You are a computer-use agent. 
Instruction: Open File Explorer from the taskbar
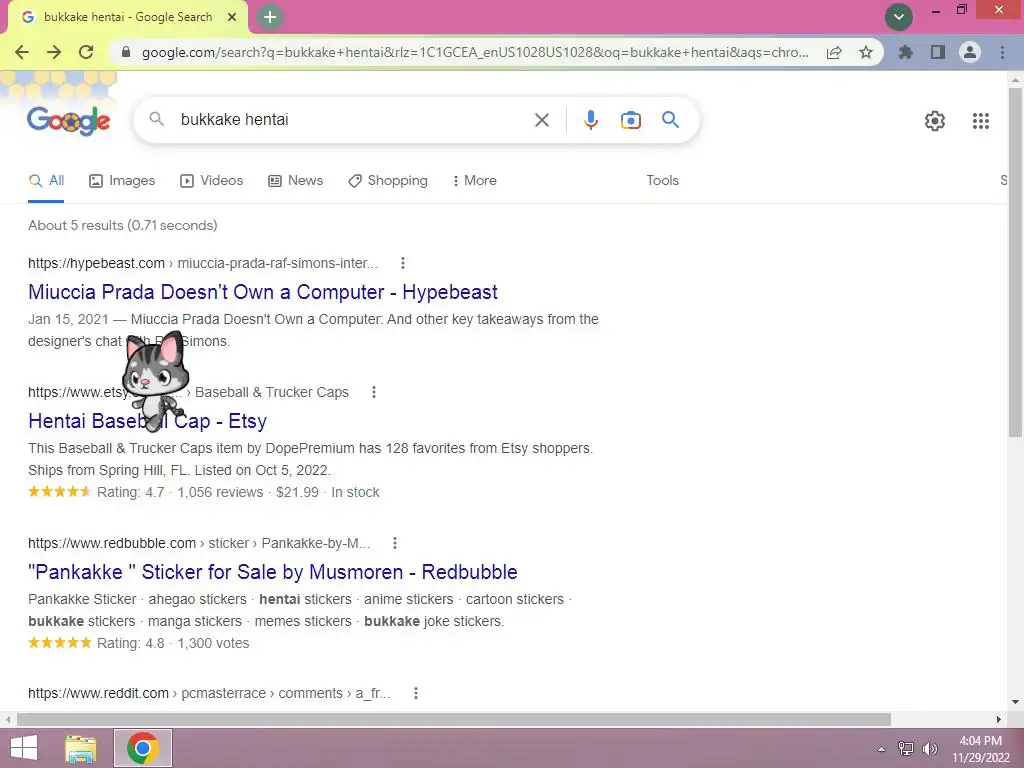tap(81, 748)
